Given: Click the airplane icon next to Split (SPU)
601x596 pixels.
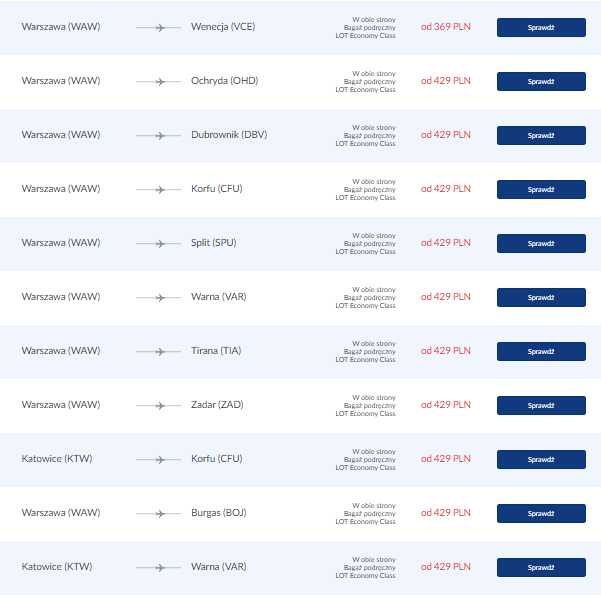Looking at the screenshot, I should coord(158,244).
